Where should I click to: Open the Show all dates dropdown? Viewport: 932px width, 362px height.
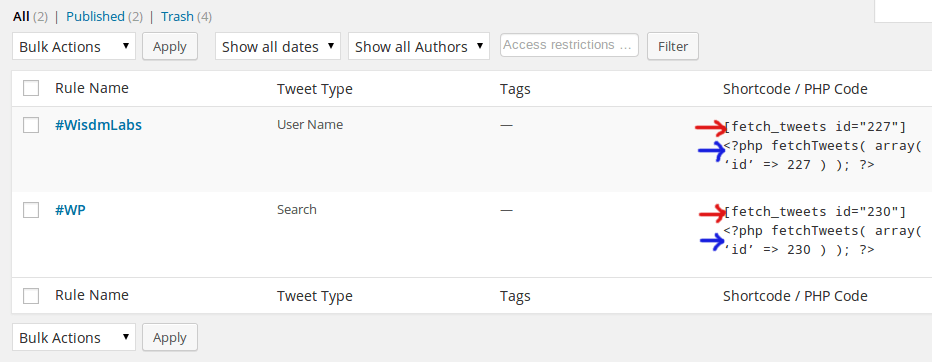[278, 46]
